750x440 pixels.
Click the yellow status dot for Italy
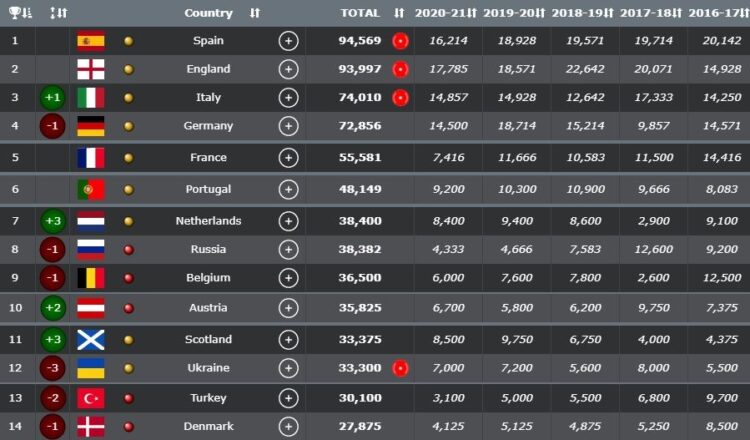click(128, 98)
